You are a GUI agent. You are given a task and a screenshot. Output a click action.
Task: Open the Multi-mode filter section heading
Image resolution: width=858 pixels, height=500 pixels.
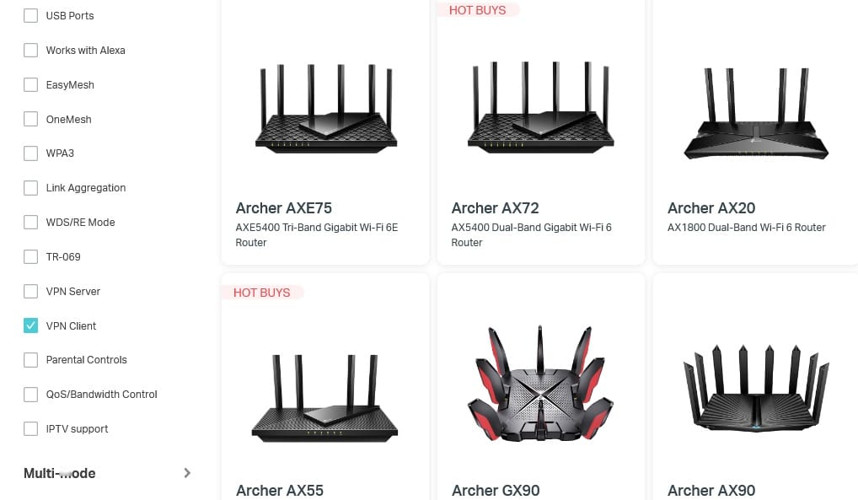[60, 473]
